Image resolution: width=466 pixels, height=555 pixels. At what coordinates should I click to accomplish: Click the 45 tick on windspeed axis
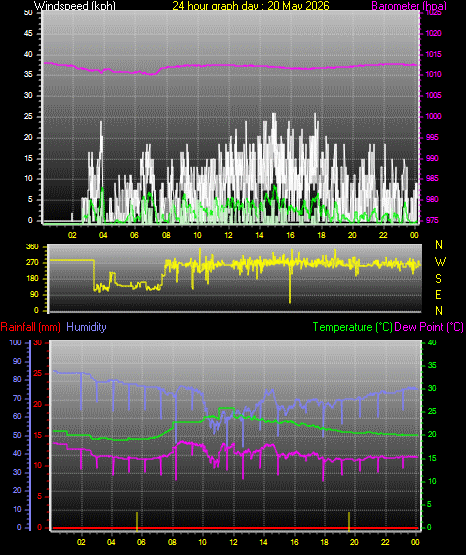tap(28, 33)
